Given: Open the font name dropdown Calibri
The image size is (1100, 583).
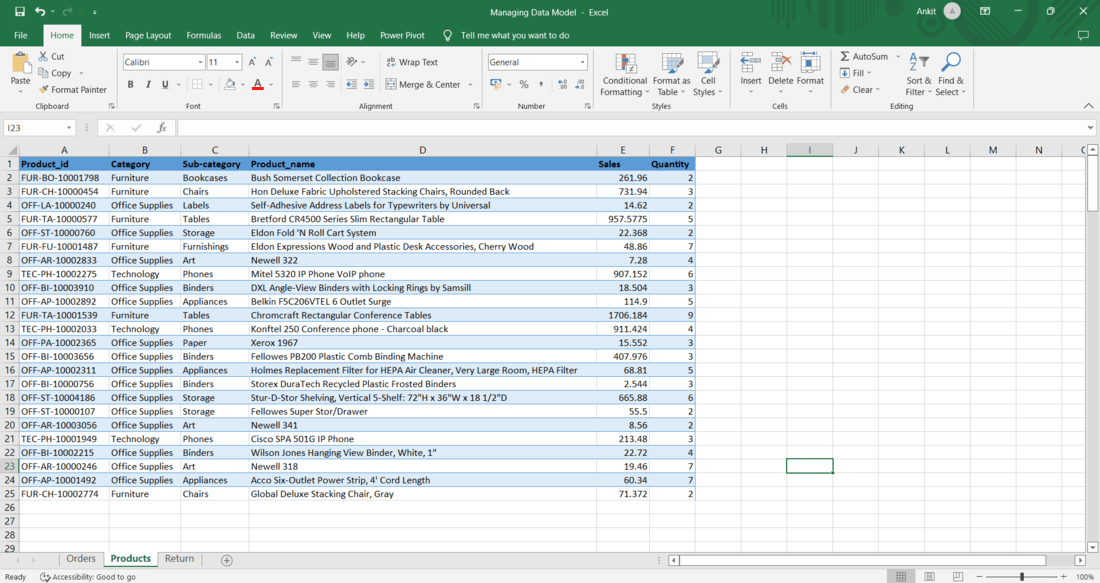Looking at the screenshot, I should [x=201, y=62].
